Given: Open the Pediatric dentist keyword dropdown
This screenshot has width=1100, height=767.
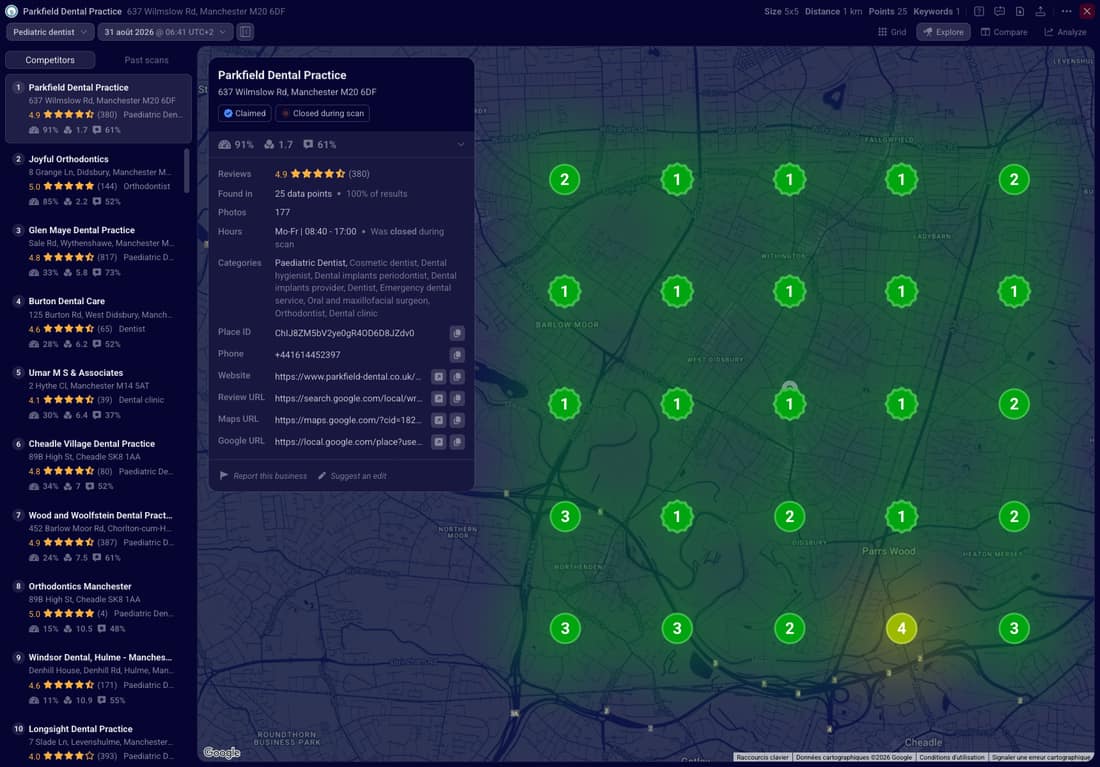Looking at the screenshot, I should coord(50,32).
